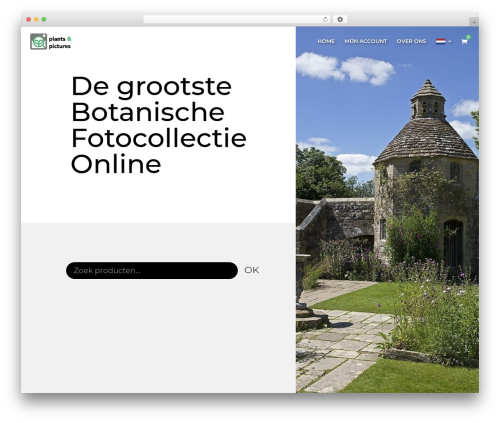The height and width of the screenshot is (423, 500).
Task: Open the MIJN ACCOUNT menu item
Action: pos(366,41)
